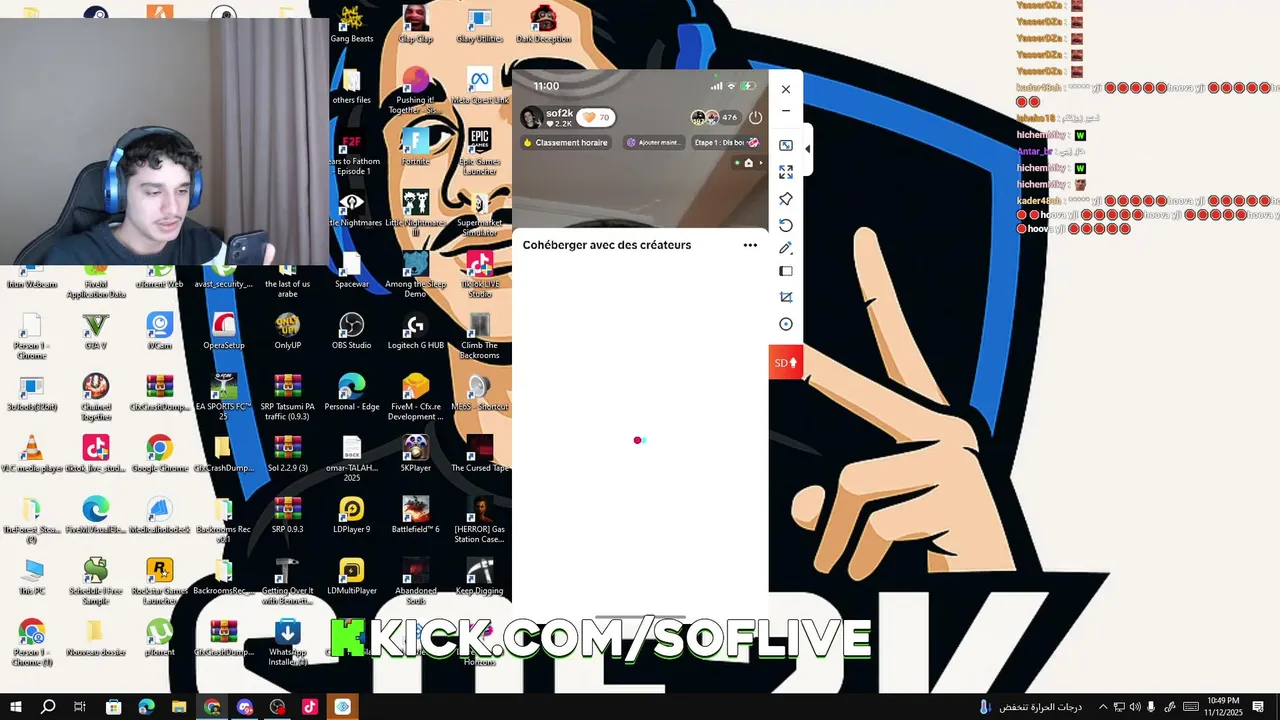
Task: Click the picture-in-picture icon in the side toolbar
Action: pos(786,146)
